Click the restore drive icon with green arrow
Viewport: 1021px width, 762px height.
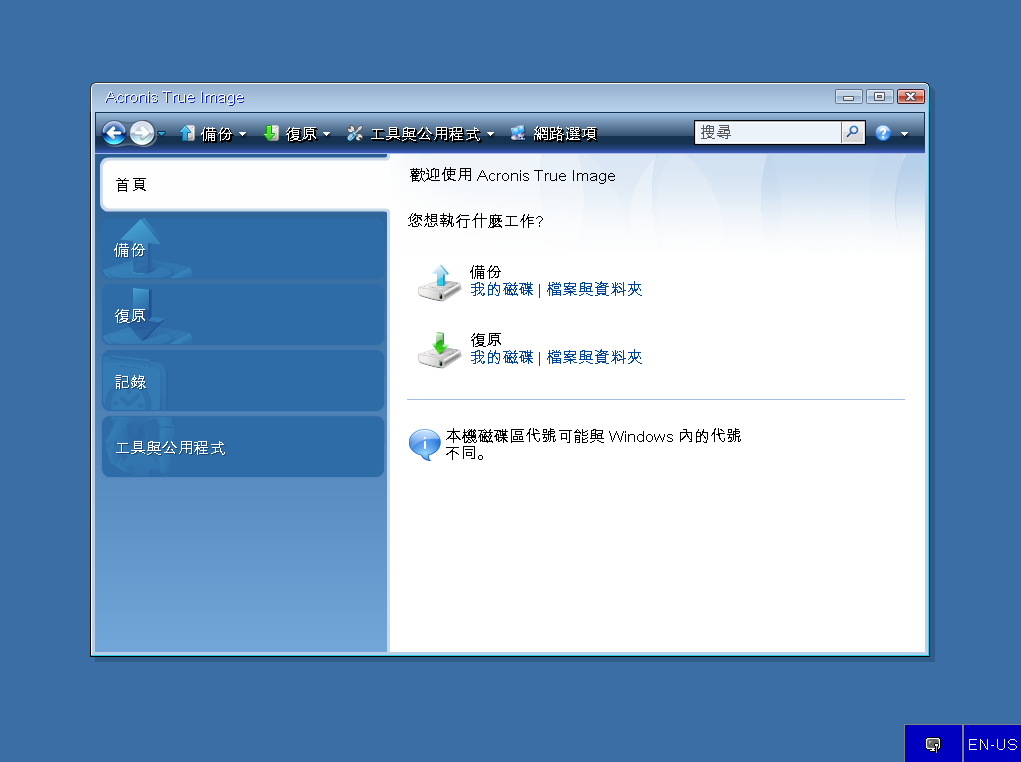click(x=440, y=350)
